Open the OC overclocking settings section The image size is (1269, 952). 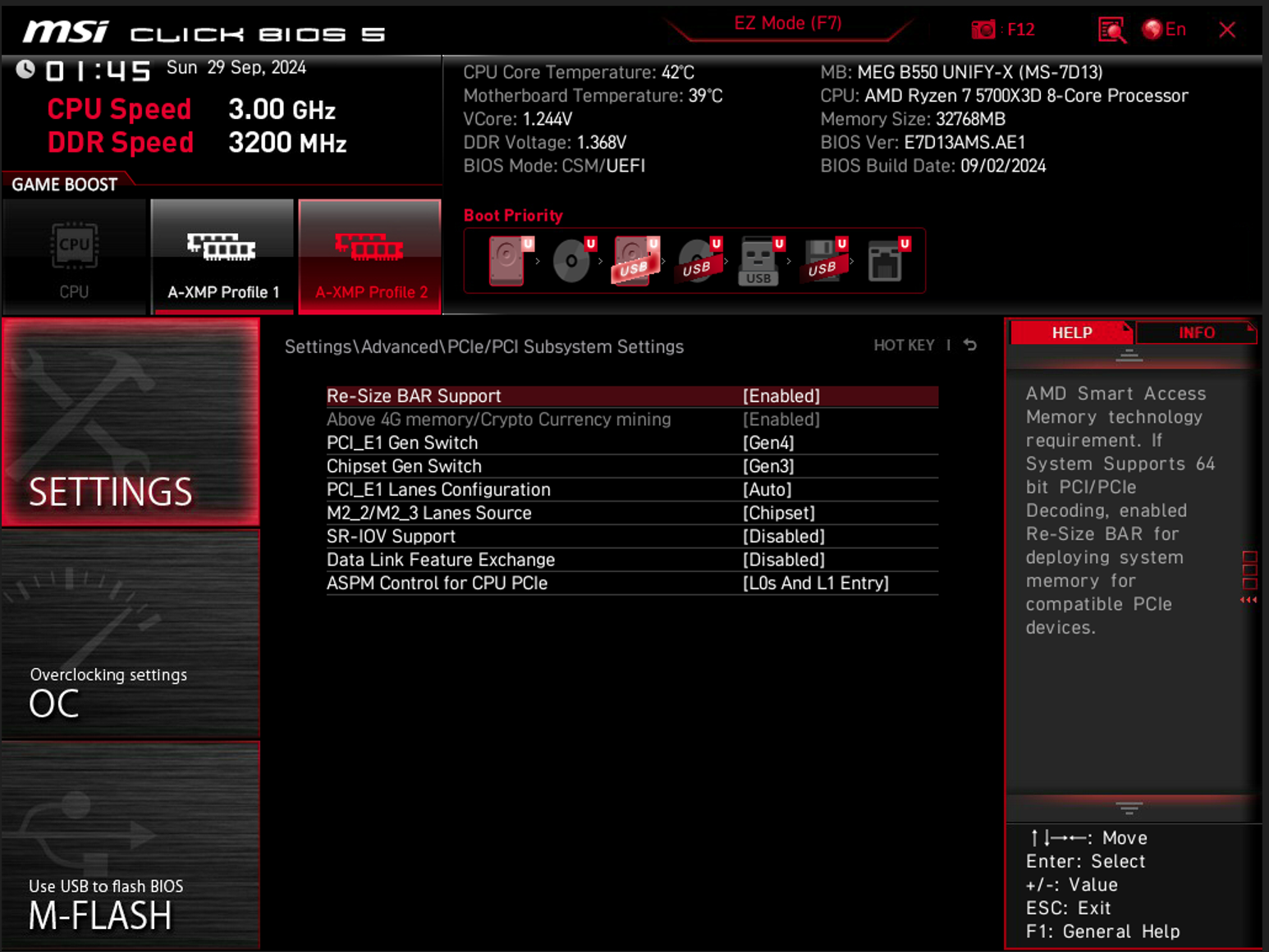coord(131,634)
